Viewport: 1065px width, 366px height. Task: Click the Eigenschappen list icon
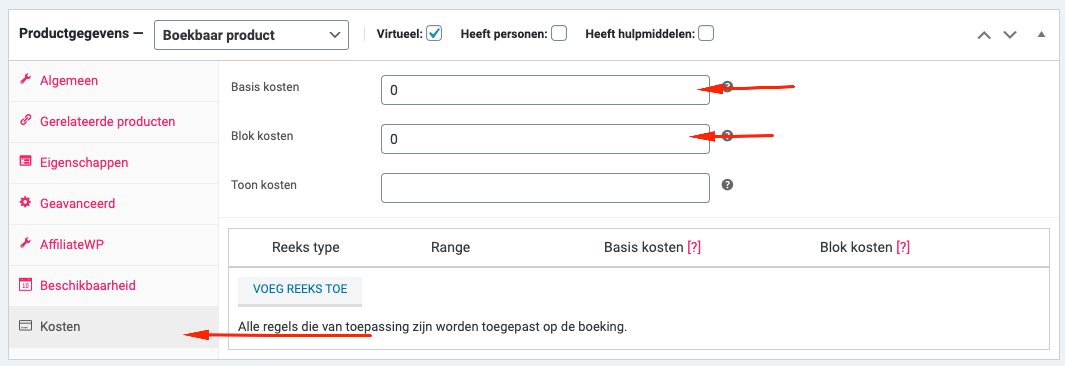click(x=25, y=162)
